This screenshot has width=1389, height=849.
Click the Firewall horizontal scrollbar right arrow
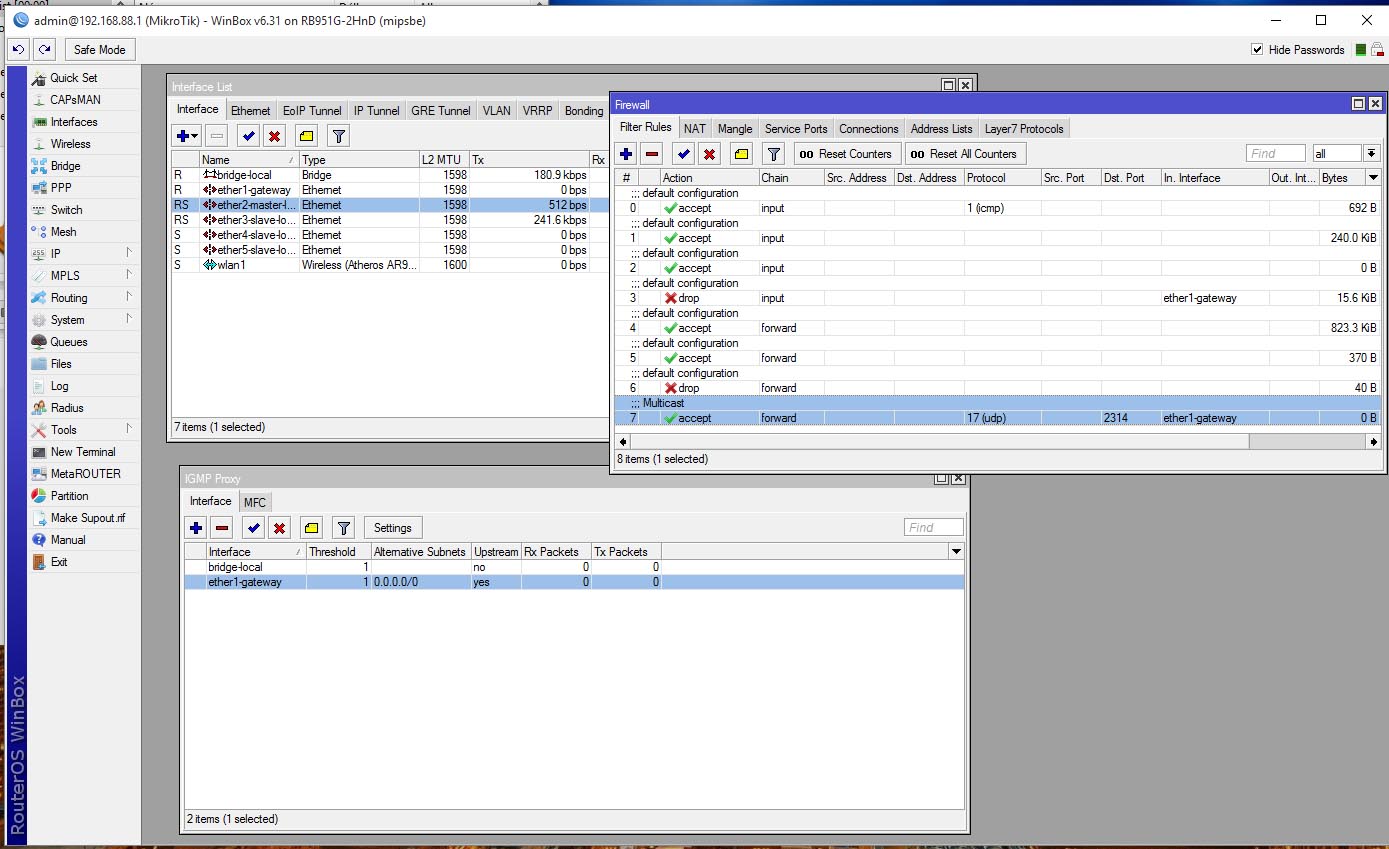click(1374, 441)
